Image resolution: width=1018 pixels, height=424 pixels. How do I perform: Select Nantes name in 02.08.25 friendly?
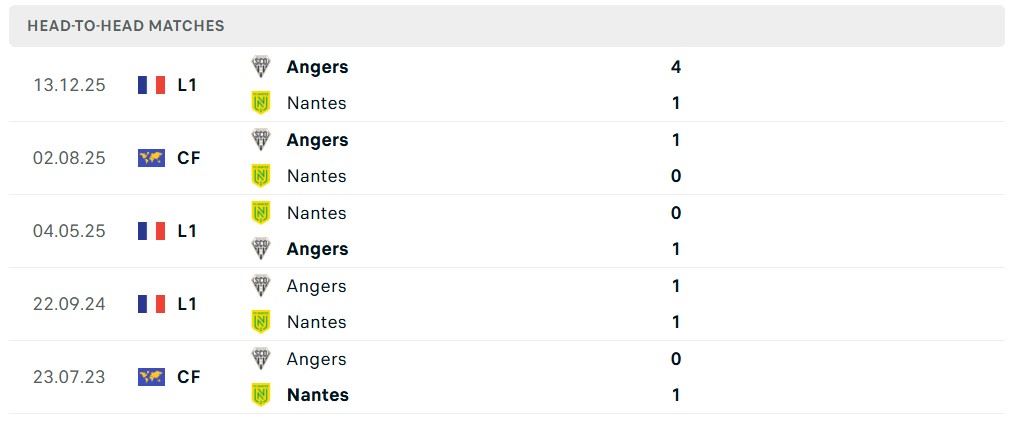click(x=316, y=176)
